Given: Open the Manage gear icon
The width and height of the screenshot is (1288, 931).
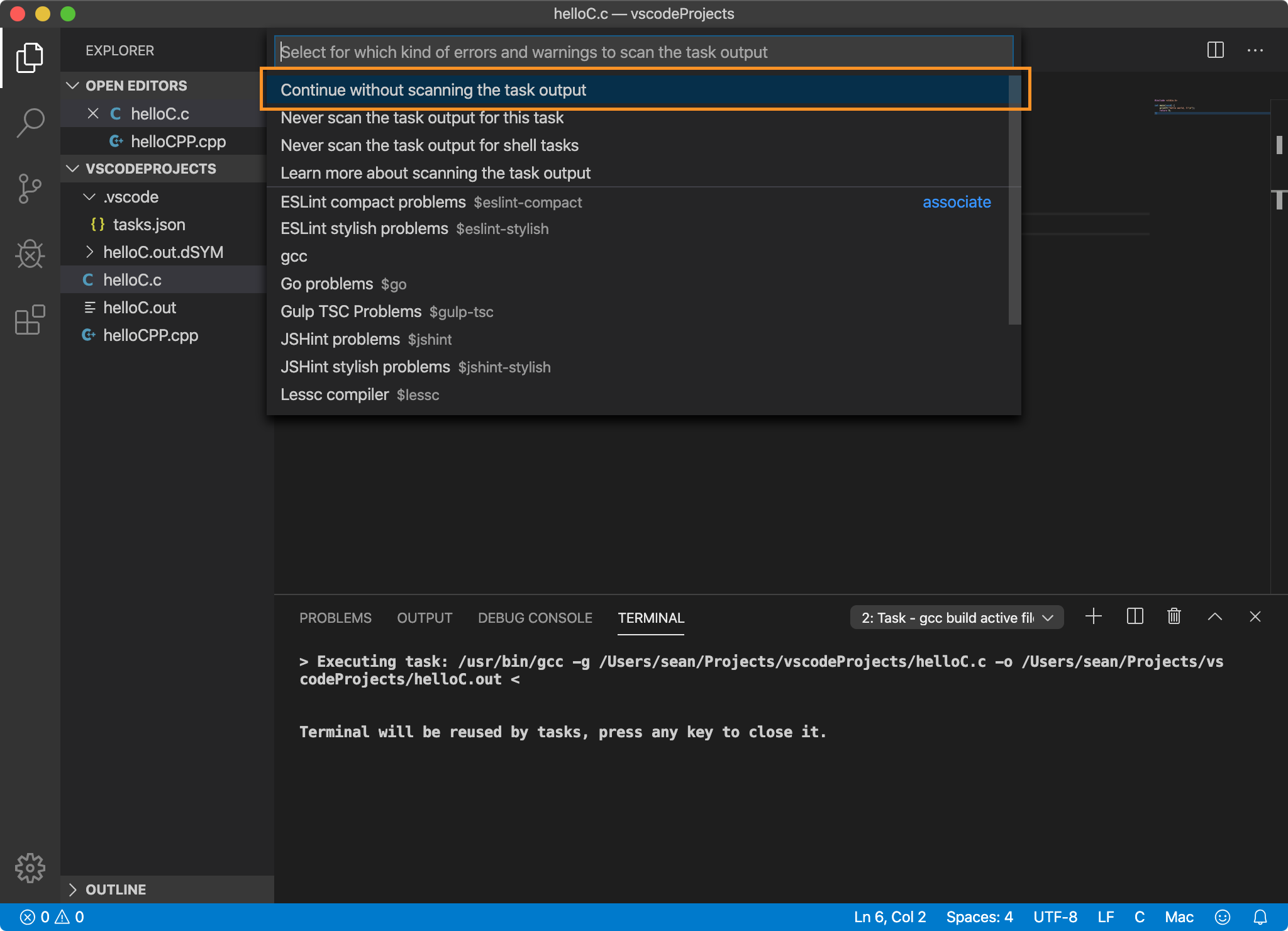Looking at the screenshot, I should tap(30, 868).
